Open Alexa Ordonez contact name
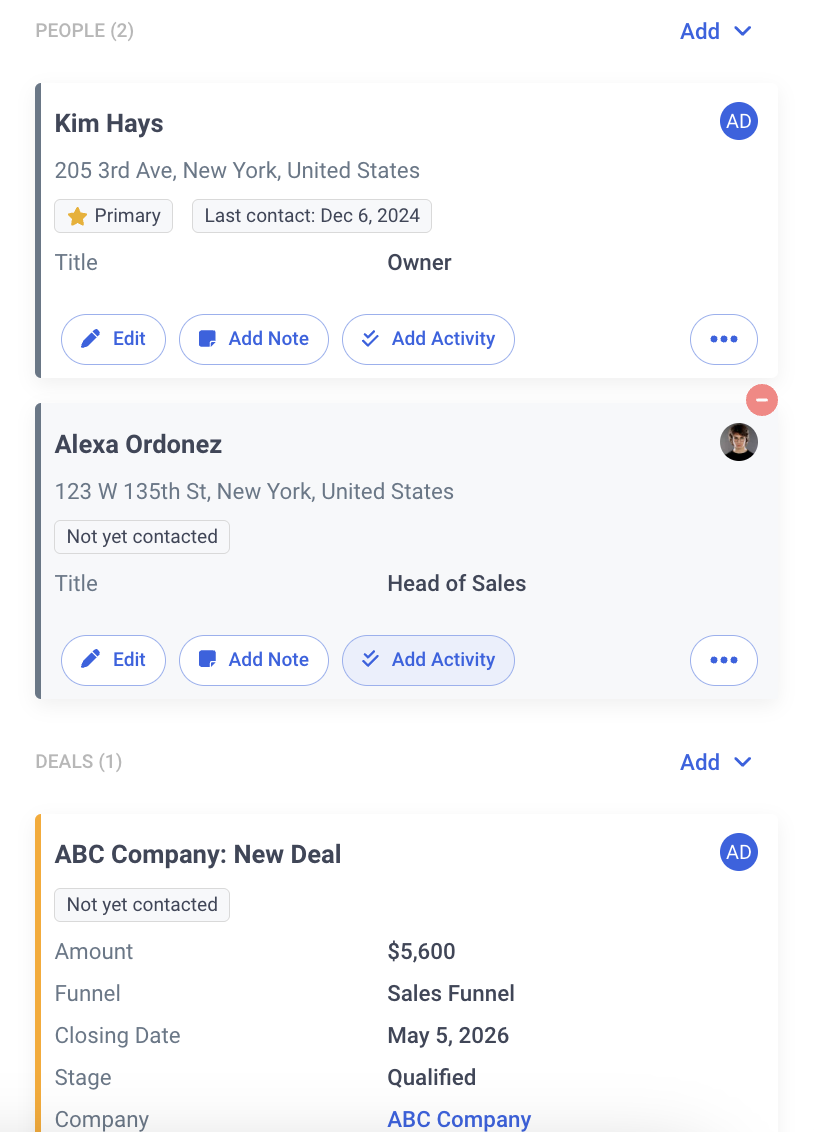The width and height of the screenshot is (814, 1132). [x=138, y=444]
